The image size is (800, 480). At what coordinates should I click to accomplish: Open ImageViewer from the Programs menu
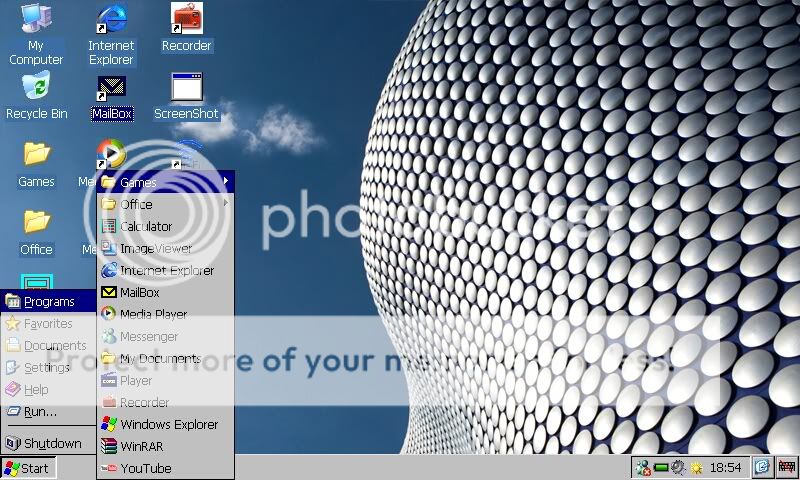(165, 248)
